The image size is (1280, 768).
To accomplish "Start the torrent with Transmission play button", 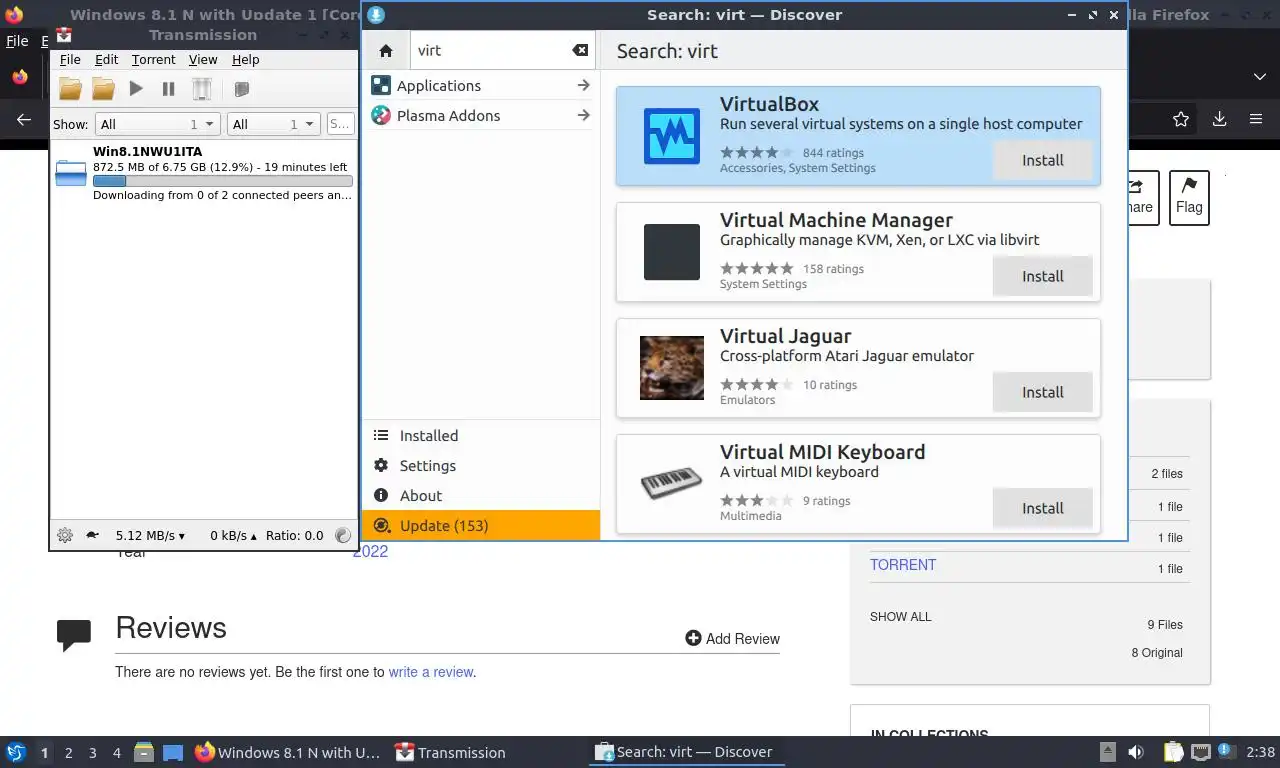I will 136,89.
